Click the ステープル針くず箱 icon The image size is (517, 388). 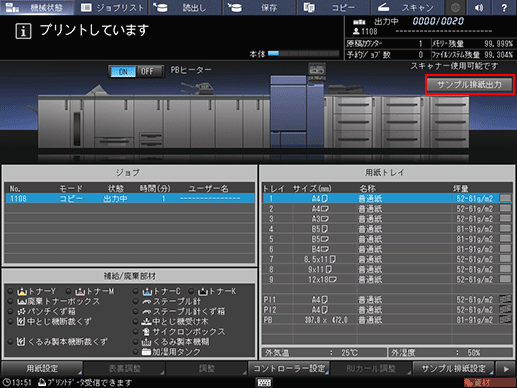(147, 312)
